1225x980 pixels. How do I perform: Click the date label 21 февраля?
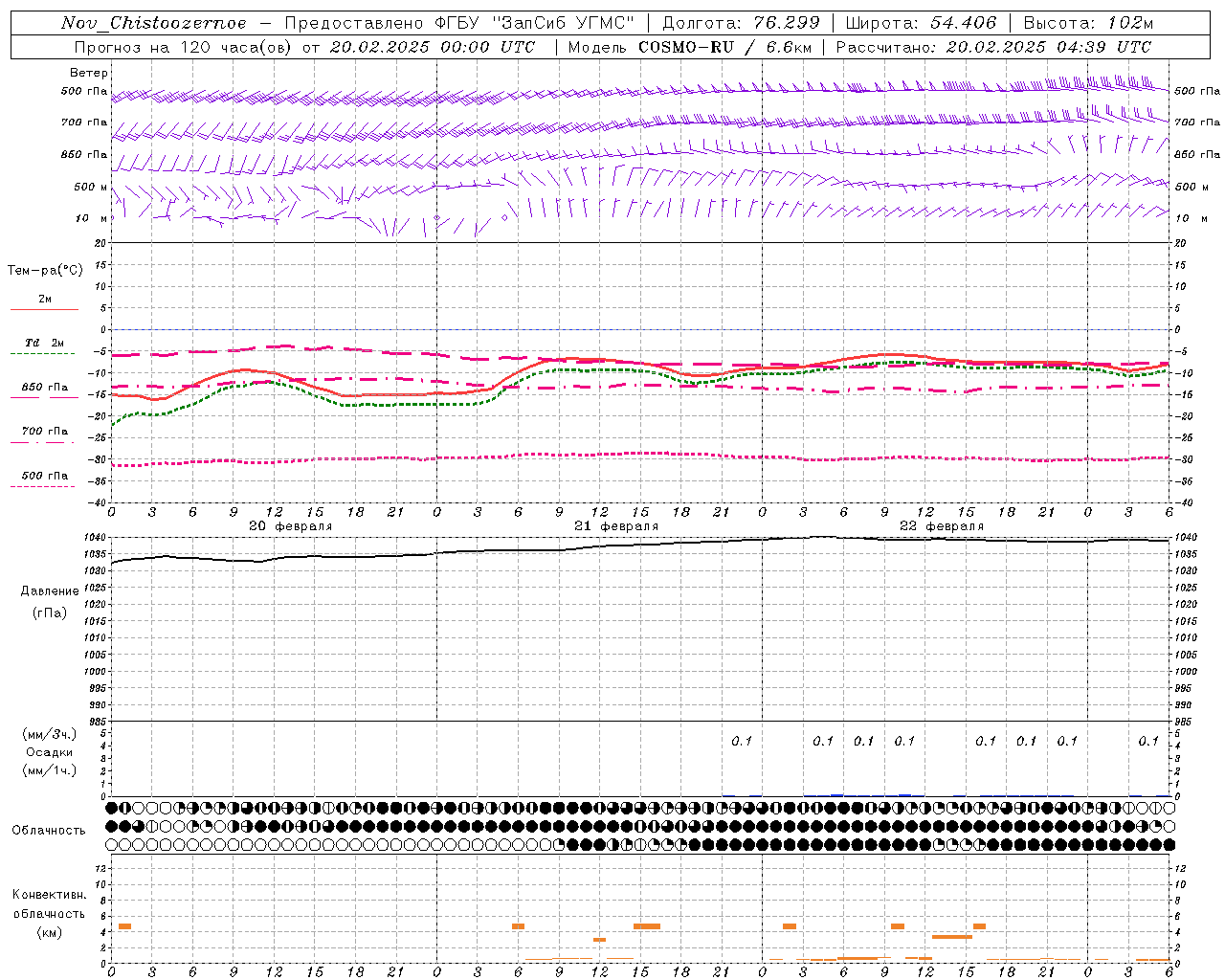click(x=616, y=526)
